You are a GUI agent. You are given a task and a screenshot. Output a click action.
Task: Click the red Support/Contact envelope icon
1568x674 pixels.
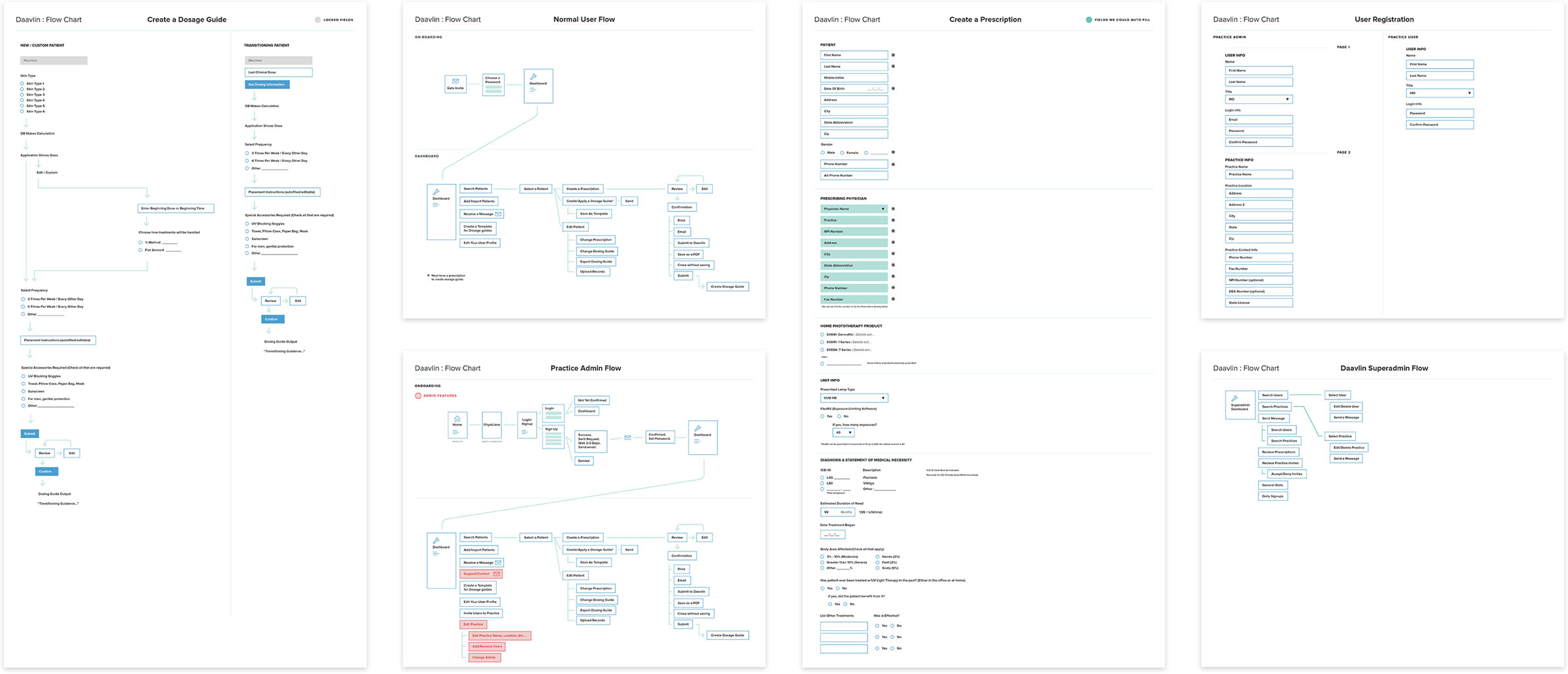(497, 574)
